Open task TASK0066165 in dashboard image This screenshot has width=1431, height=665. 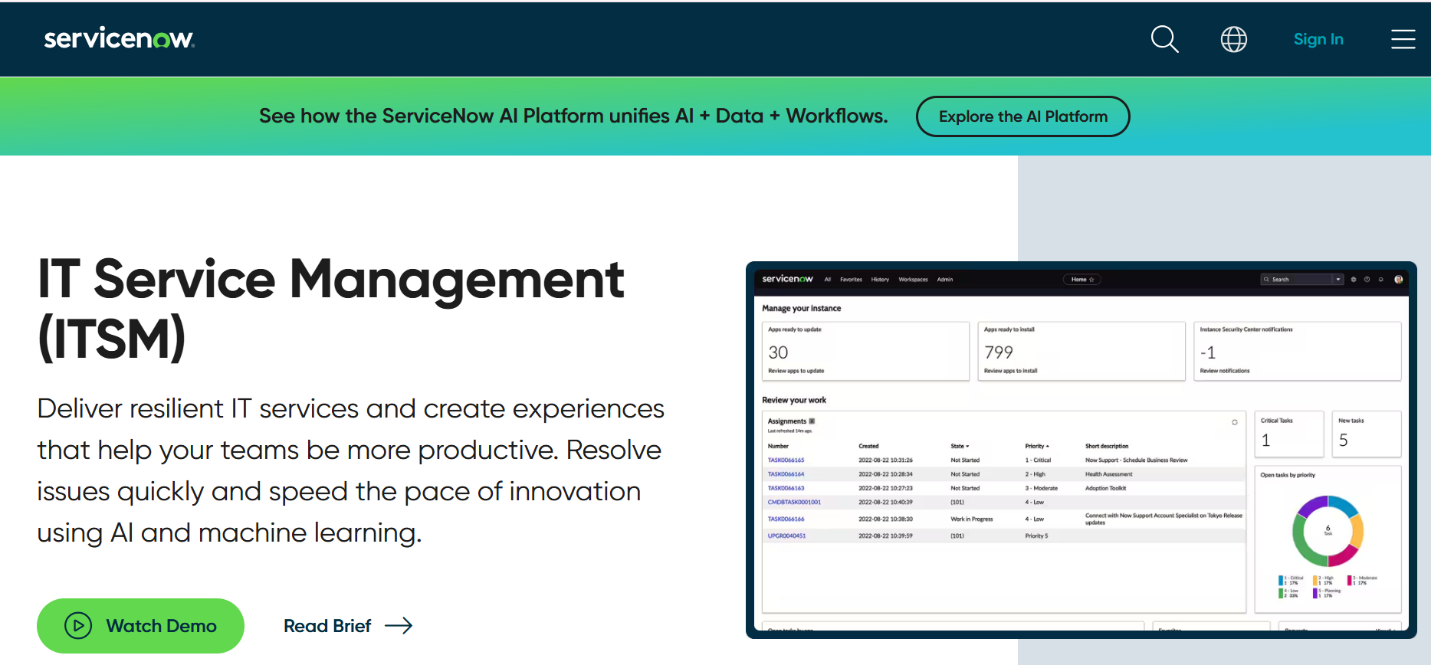coord(786,460)
